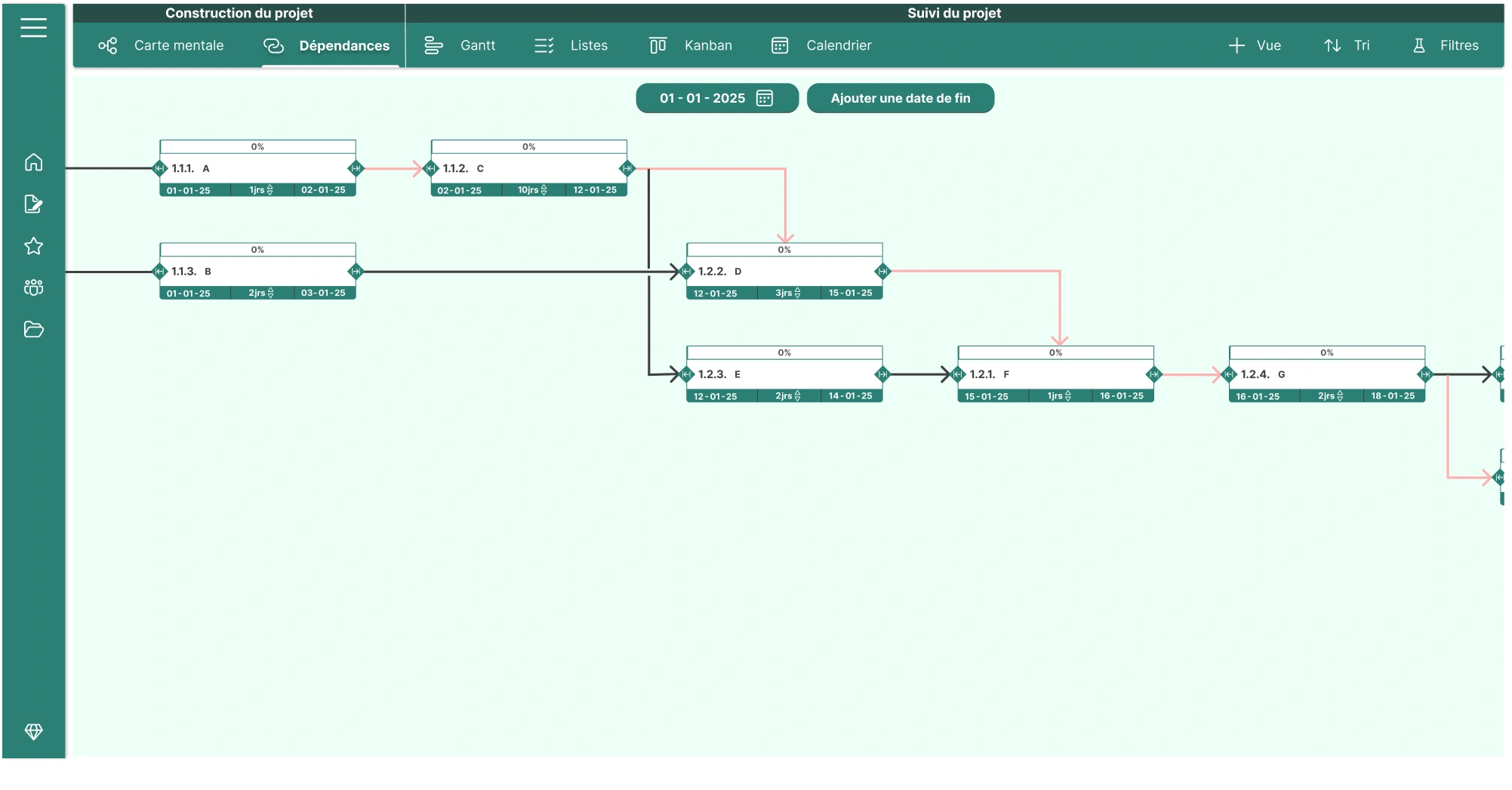Image resolution: width=1512 pixels, height=790 pixels.
Task: Switch to Listes view
Action: pyautogui.click(x=571, y=45)
